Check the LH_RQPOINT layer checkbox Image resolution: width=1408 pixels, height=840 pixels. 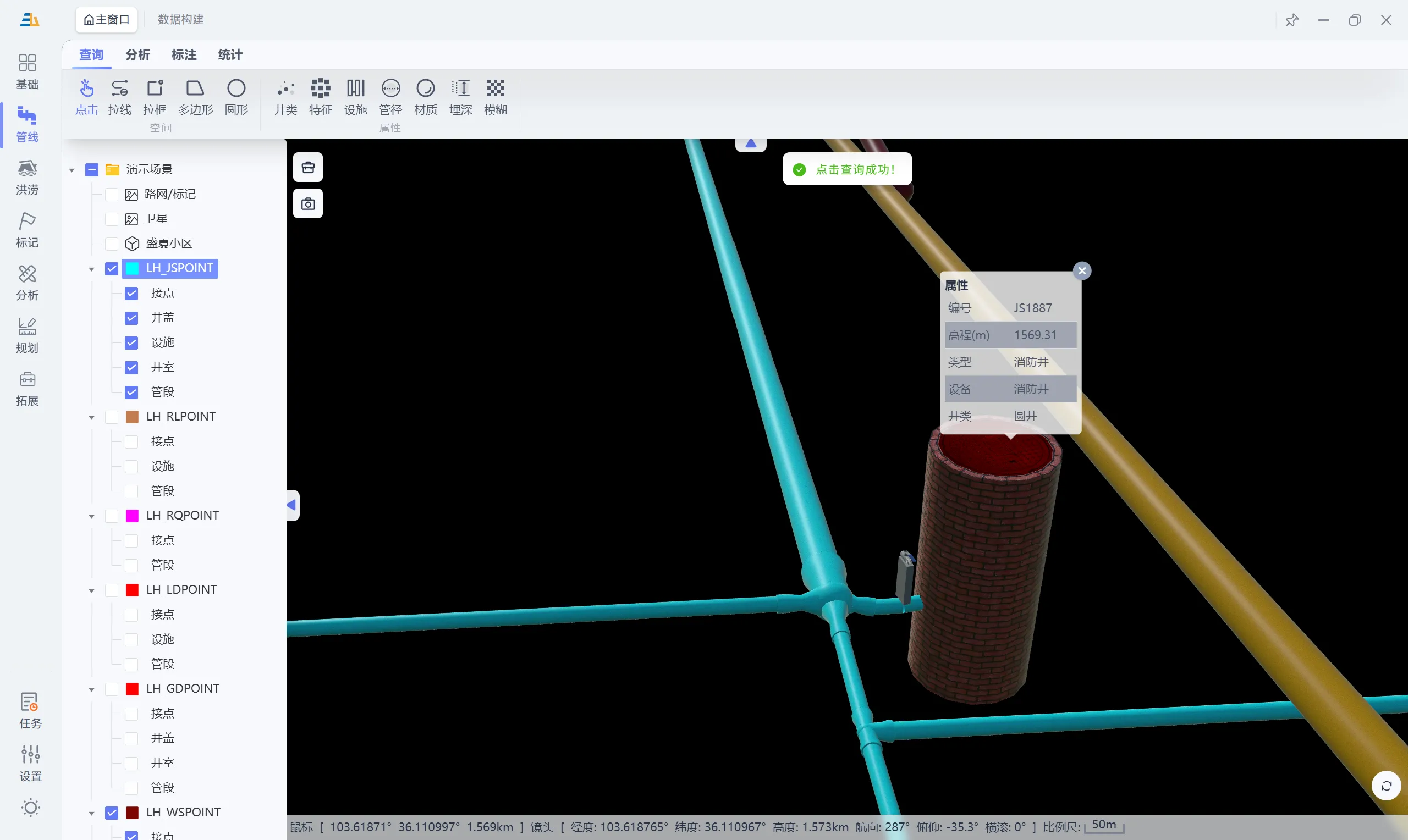(x=112, y=516)
